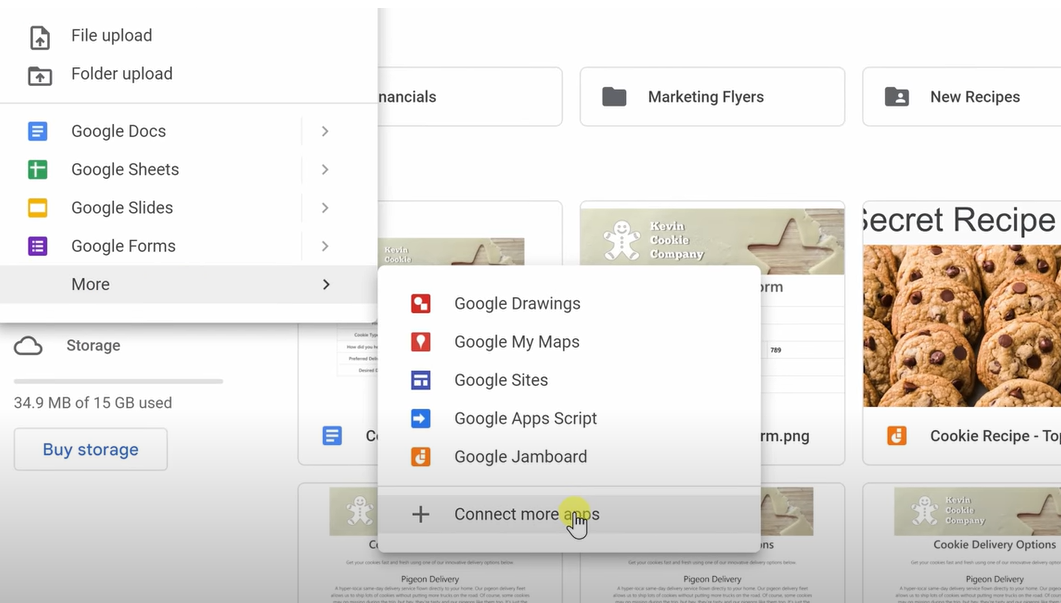The height and width of the screenshot is (603, 1061).
Task: Expand the More submenu
Action: 325,284
